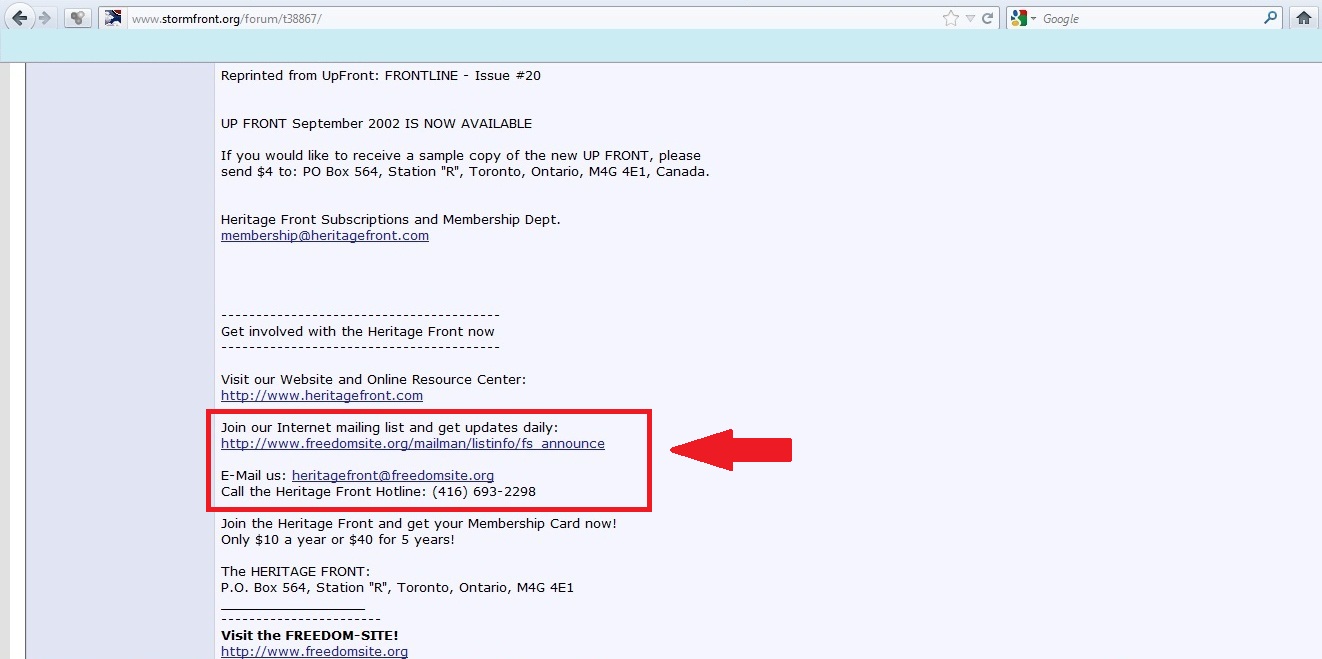Click the 'Get involved with the Heritage Front now' text
Viewport: 1322px width, 659px height.
(358, 332)
